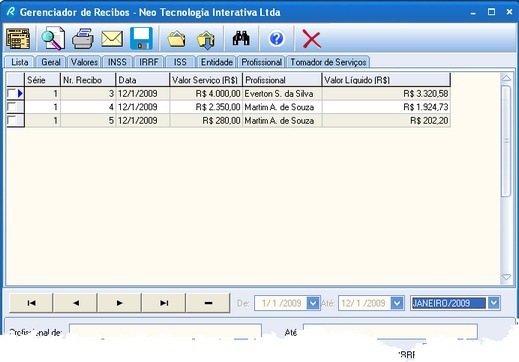
Task: Switch to the IRRF tab
Action: coord(149,62)
